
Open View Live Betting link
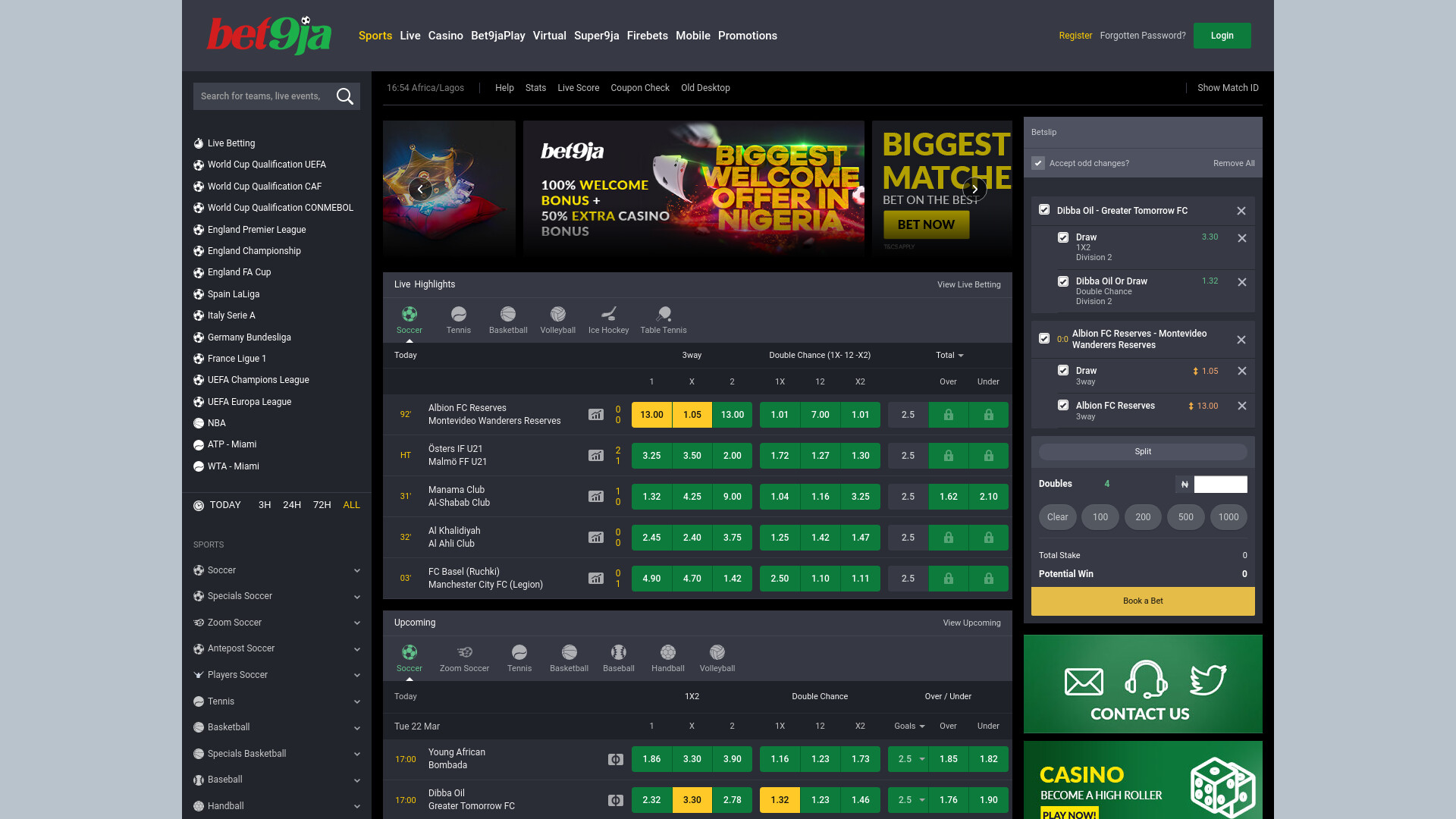[x=968, y=284]
